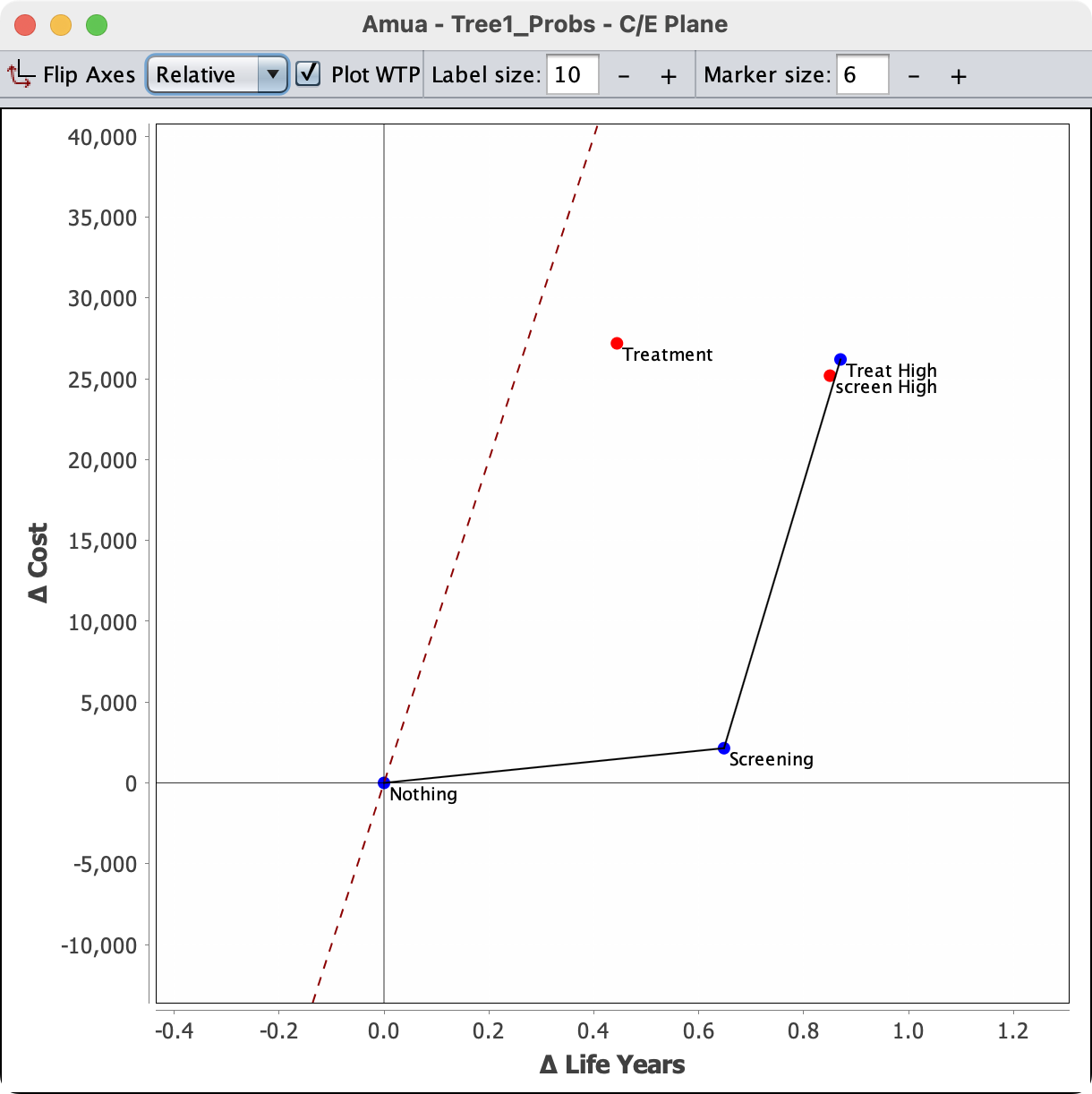
Task: Click the Δ Life Years axis title
Action: click(x=612, y=1064)
